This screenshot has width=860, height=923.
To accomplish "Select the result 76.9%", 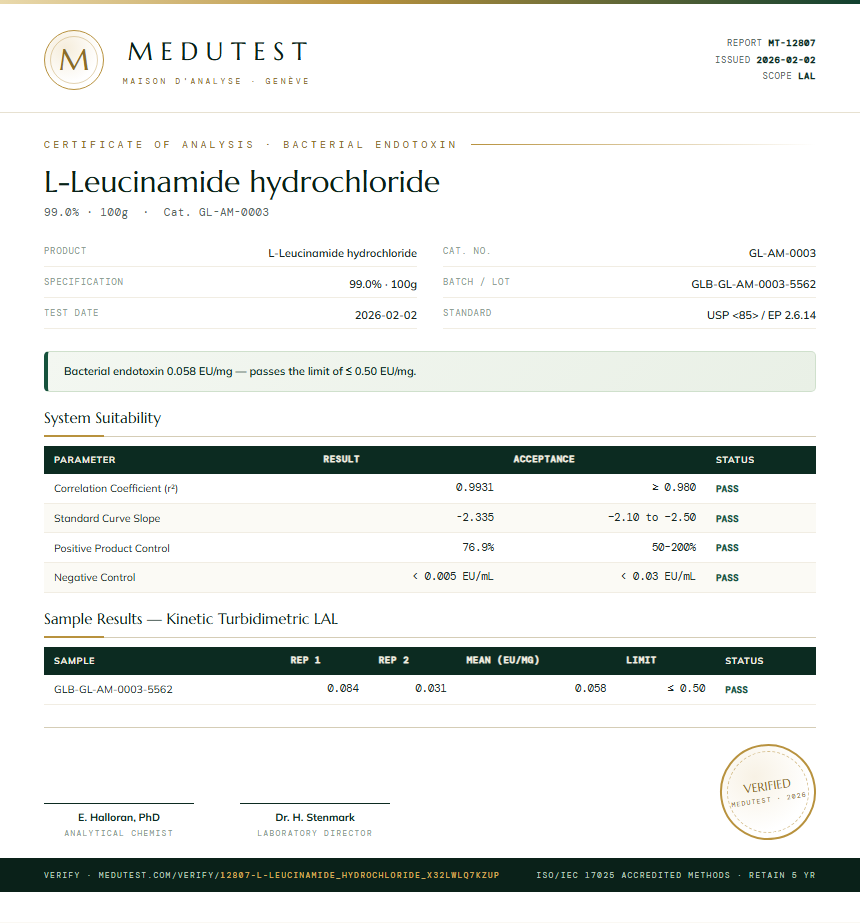I will click(x=478, y=547).
